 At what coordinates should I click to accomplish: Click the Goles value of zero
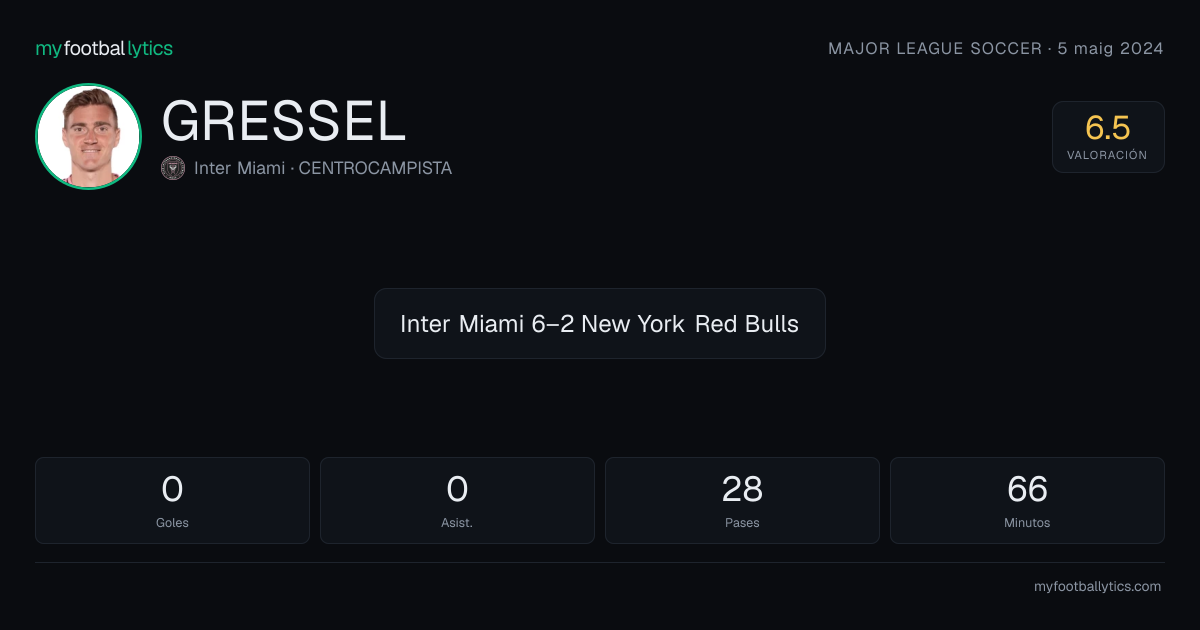click(172, 489)
